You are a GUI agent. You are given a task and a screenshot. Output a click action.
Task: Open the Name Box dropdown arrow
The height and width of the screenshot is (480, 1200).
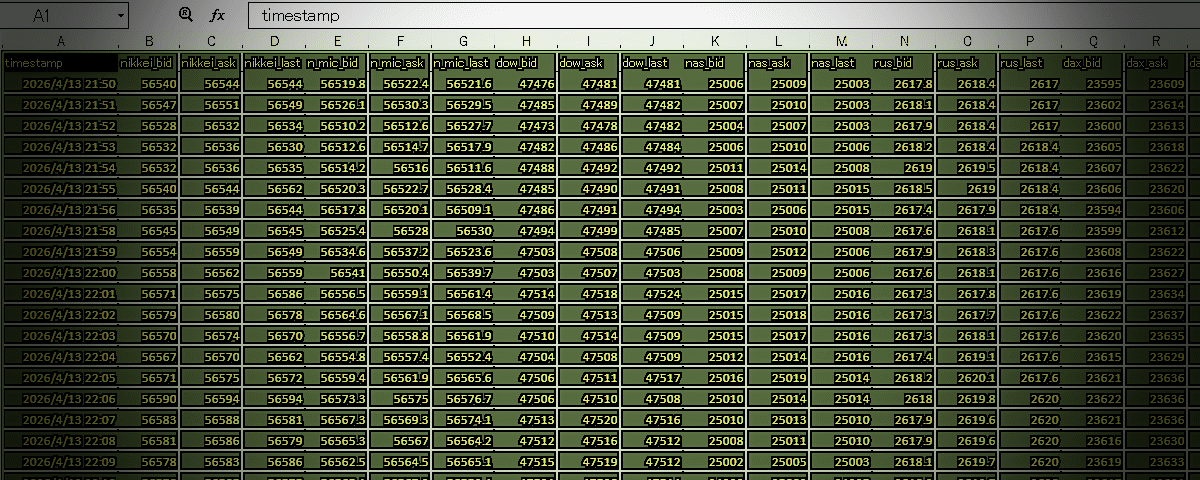120,15
